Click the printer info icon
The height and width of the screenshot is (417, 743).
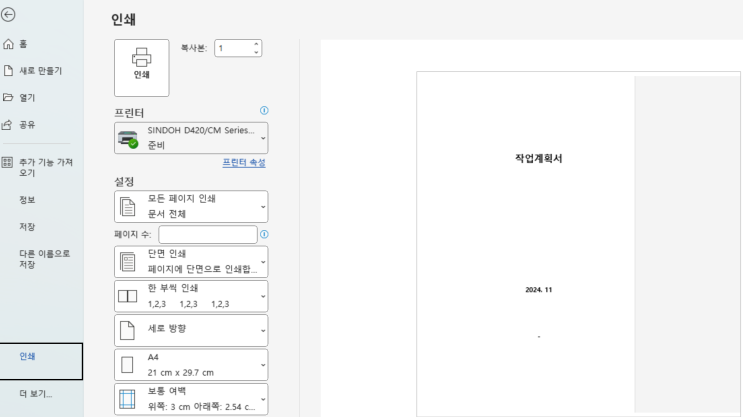tap(264, 110)
